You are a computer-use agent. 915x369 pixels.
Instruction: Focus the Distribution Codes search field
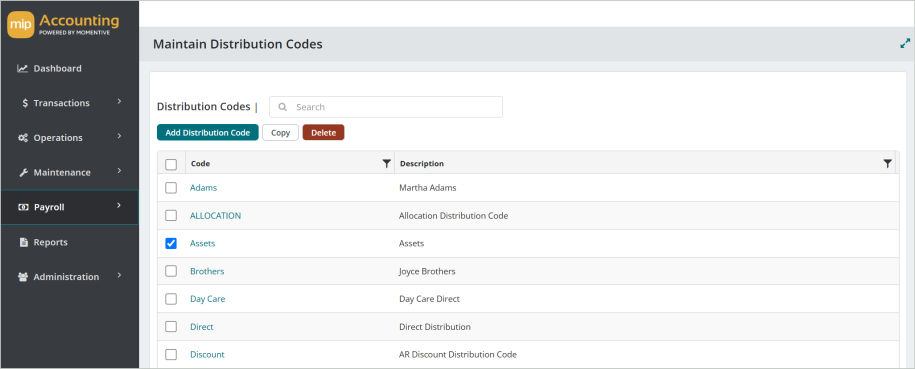[x=386, y=107]
